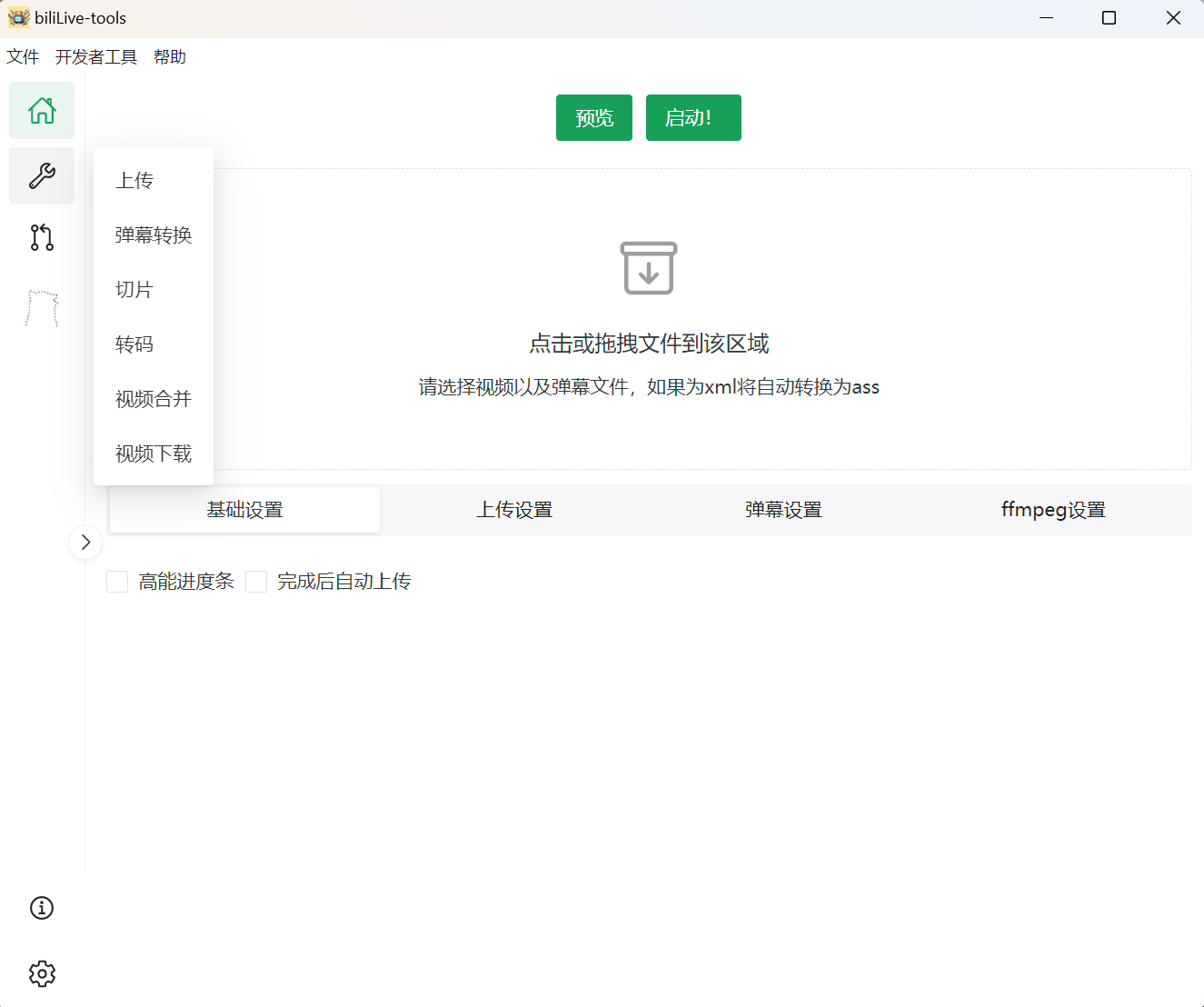Click the 点击或拖拽文件到该区域 upload text
The image size is (1204, 1007).
pyautogui.click(x=649, y=344)
